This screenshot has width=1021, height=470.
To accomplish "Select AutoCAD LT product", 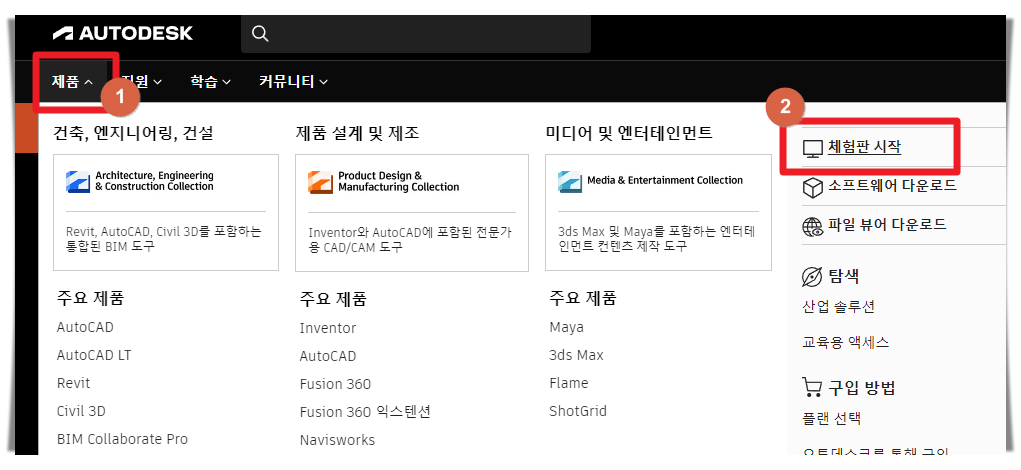I will (x=94, y=355).
